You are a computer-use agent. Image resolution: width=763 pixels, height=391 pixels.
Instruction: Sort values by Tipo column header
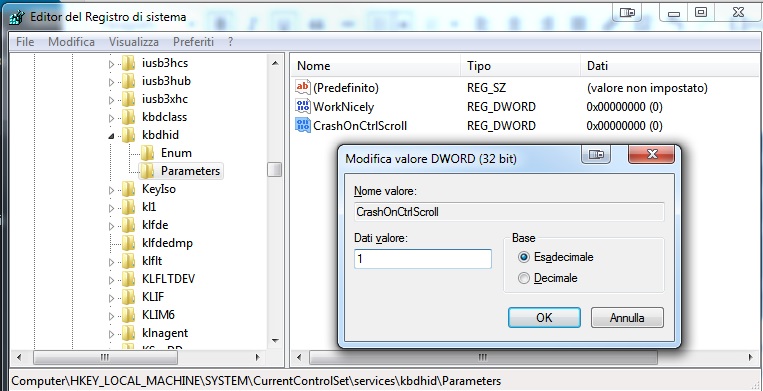coord(521,66)
